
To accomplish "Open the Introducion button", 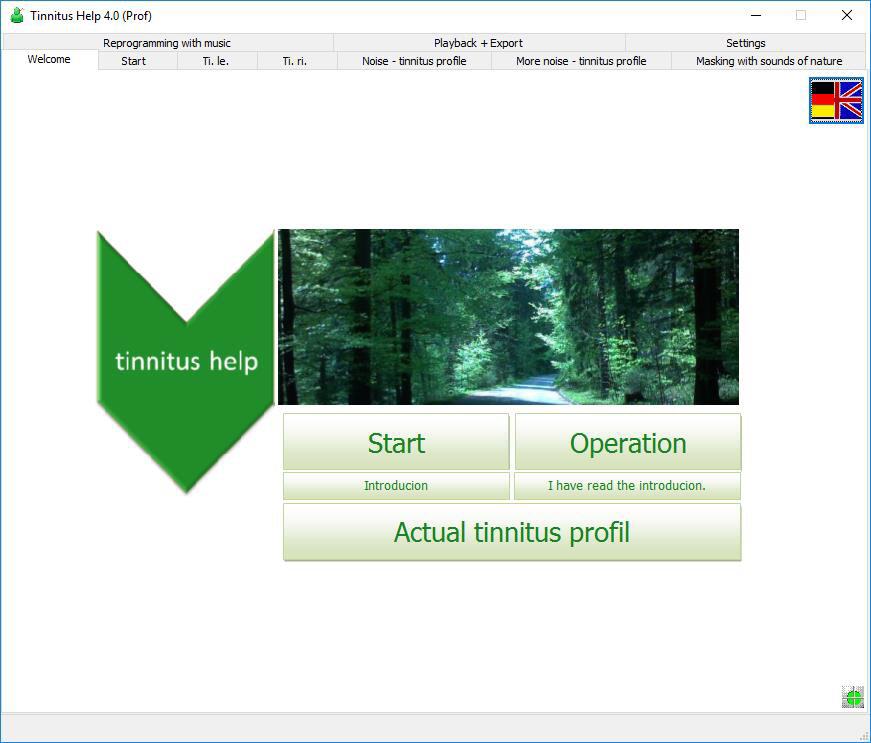I will pyautogui.click(x=396, y=486).
